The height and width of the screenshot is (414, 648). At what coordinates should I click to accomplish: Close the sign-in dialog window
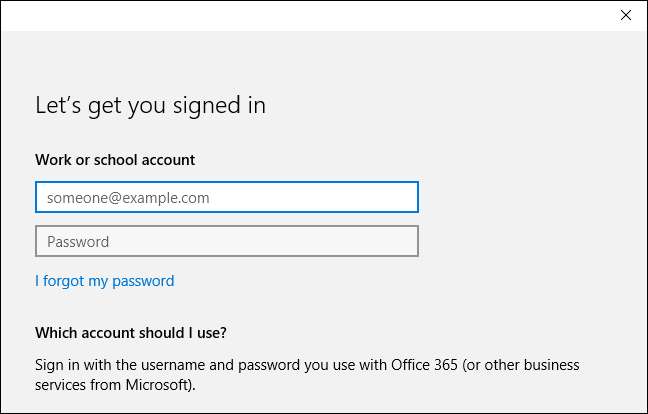click(625, 15)
